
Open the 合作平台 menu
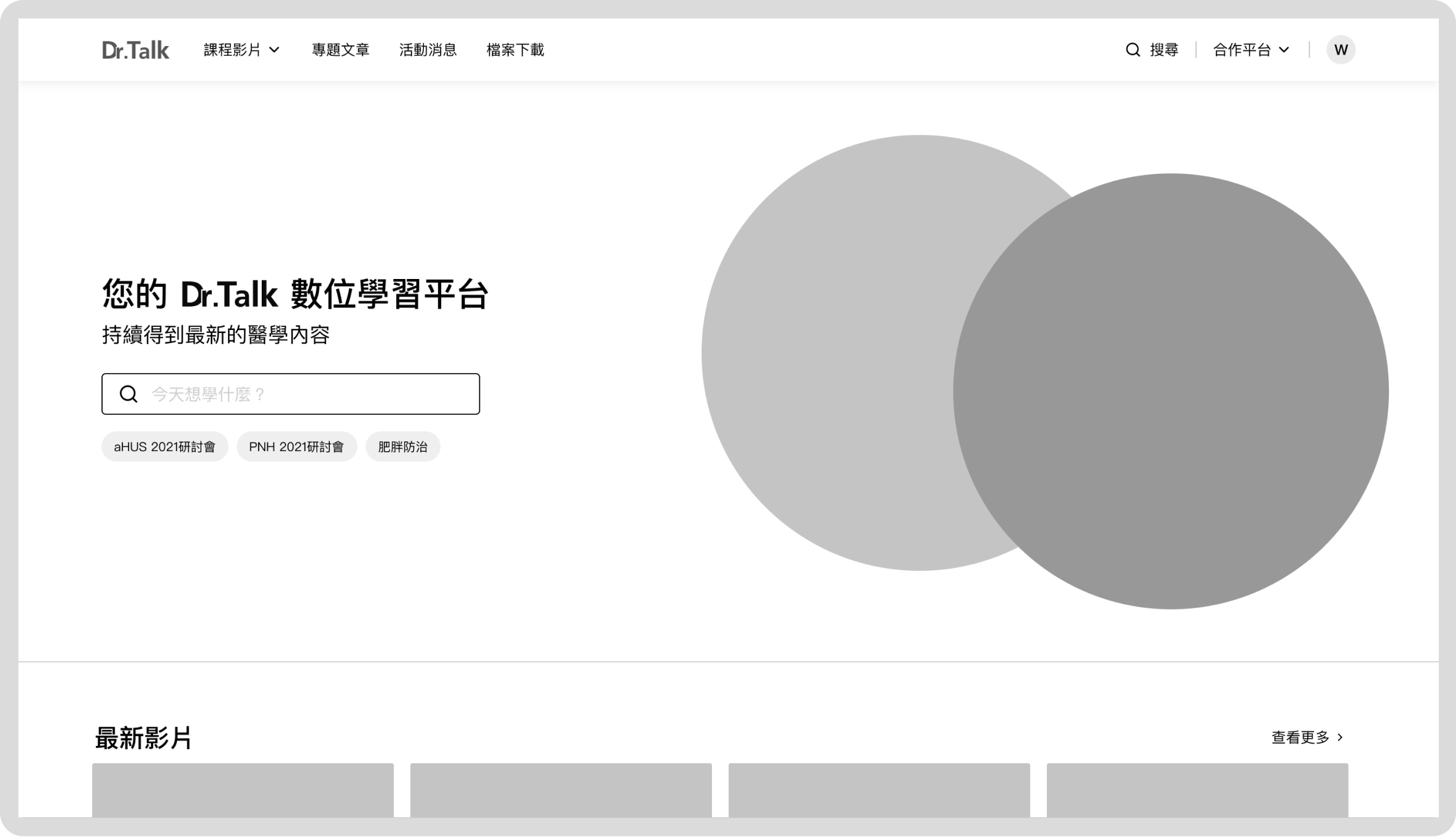(1242, 50)
